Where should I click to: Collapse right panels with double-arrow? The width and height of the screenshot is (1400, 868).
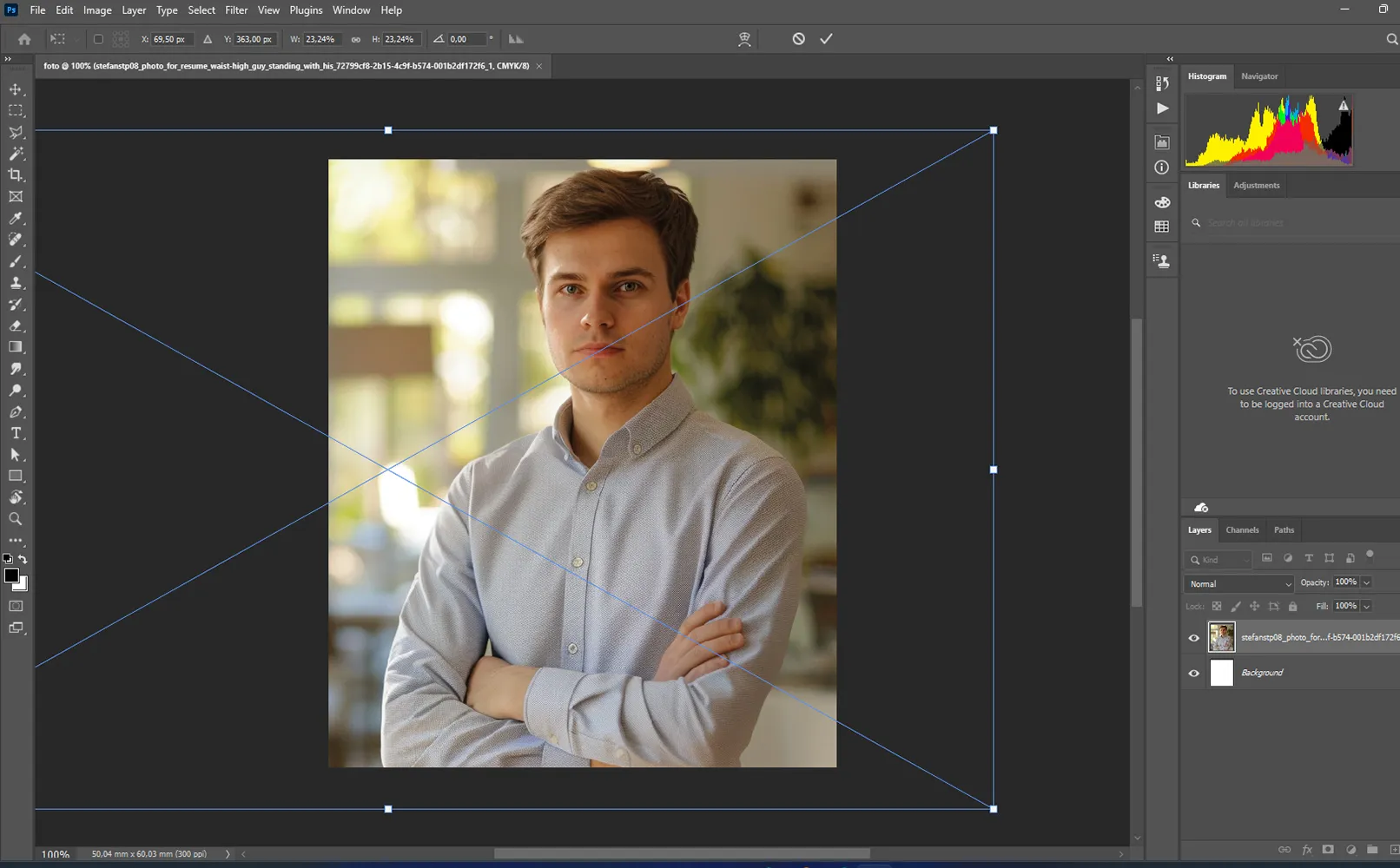1170,59
